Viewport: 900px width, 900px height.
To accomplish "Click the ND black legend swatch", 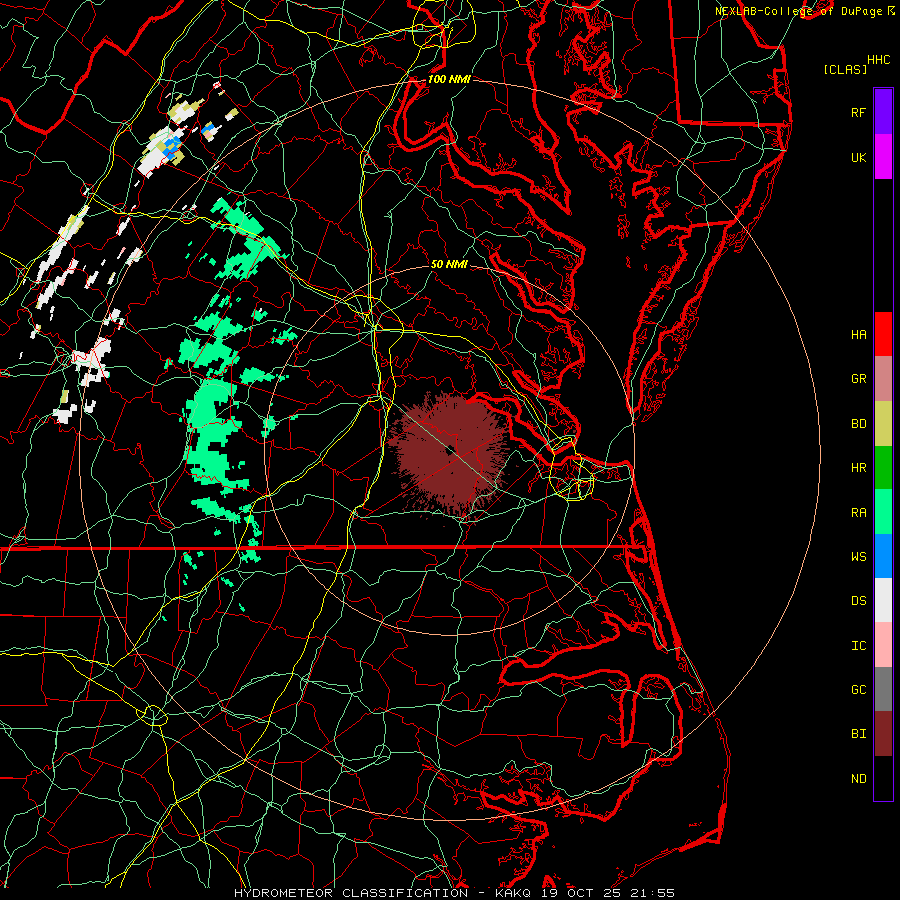I will tap(883, 778).
